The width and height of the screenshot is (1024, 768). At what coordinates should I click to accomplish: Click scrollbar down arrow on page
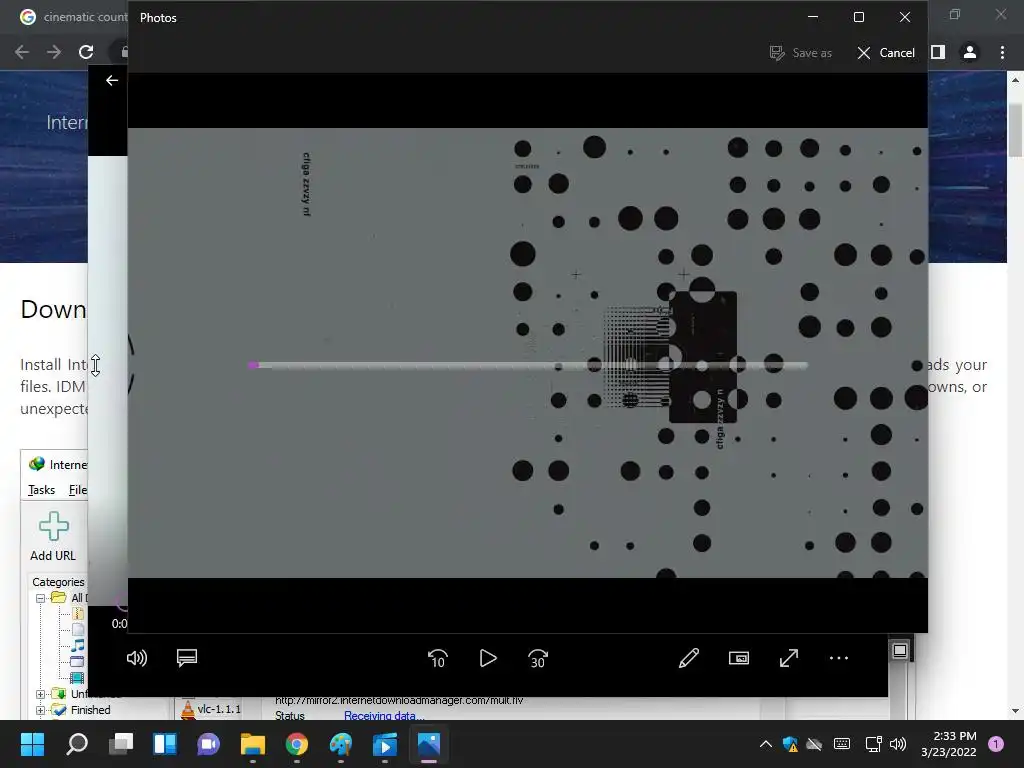(1015, 711)
